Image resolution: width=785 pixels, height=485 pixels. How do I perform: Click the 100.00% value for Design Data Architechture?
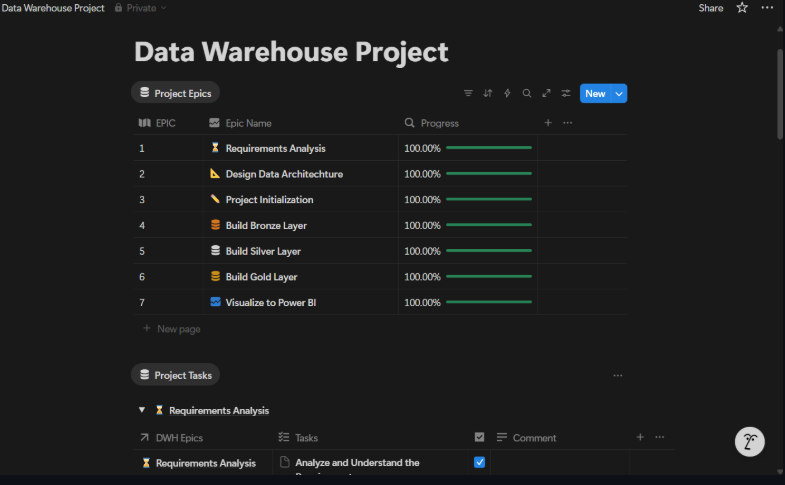click(423, 174)
